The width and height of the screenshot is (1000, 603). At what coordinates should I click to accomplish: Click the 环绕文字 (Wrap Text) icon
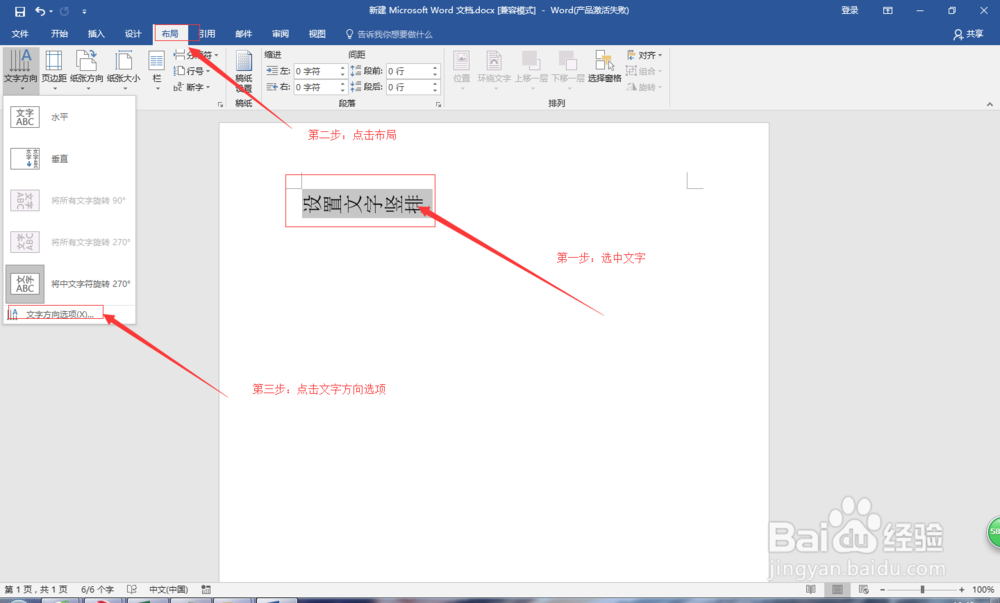pyautogui.click(x=494, y=68)
